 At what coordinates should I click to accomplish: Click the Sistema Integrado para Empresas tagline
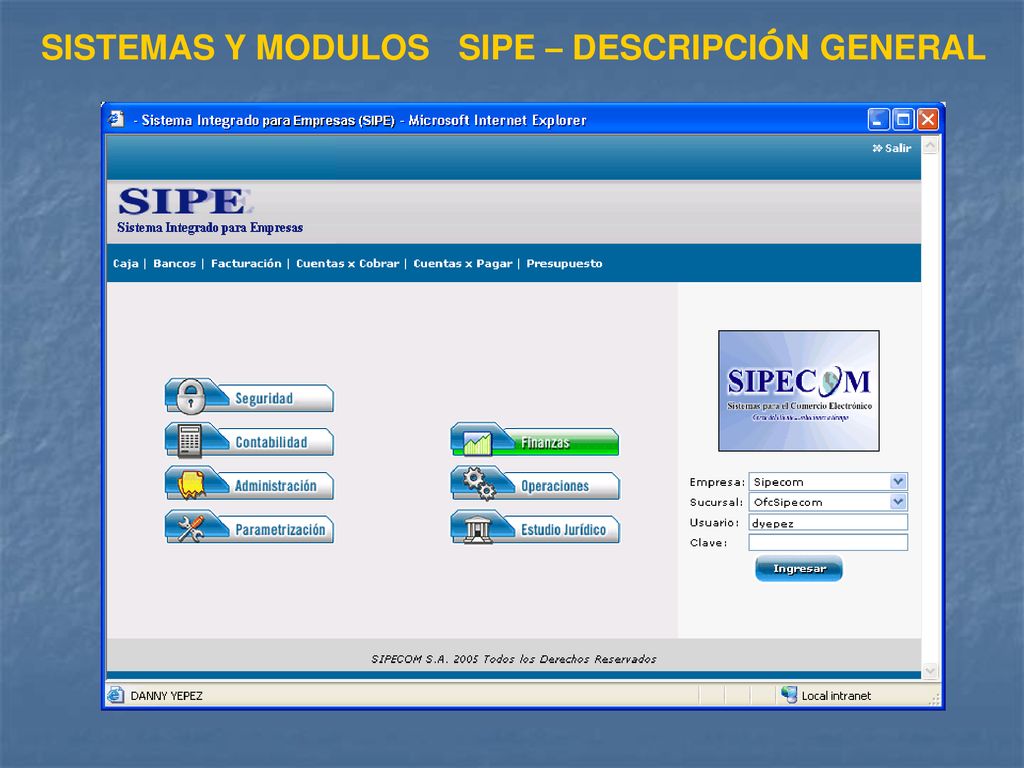(x=210, y=227)
